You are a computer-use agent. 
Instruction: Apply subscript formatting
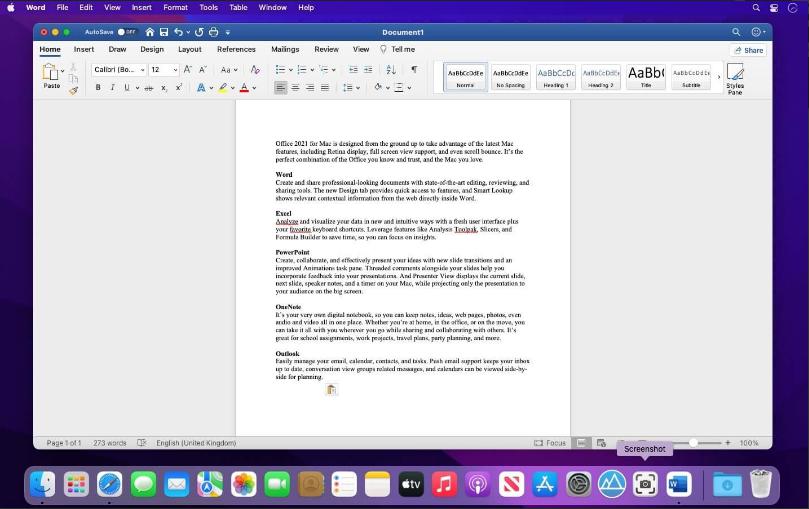tap(164, 88)
